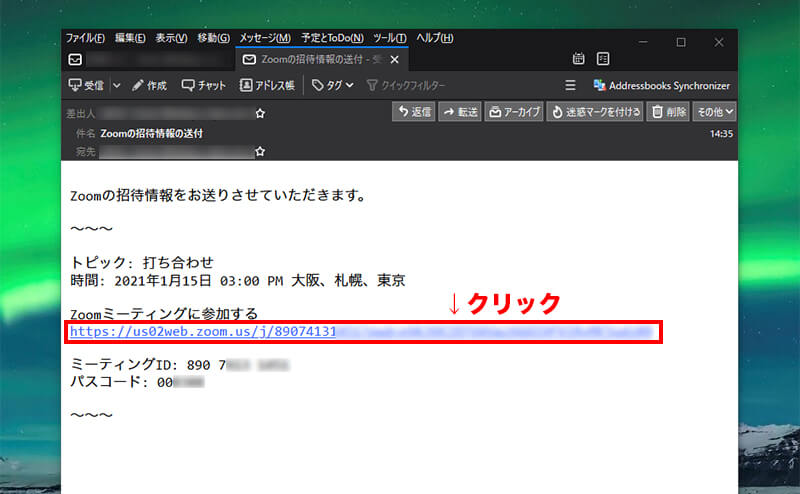Archive the message with アーカイブ
800x494 pixels.
click(514, 112)
